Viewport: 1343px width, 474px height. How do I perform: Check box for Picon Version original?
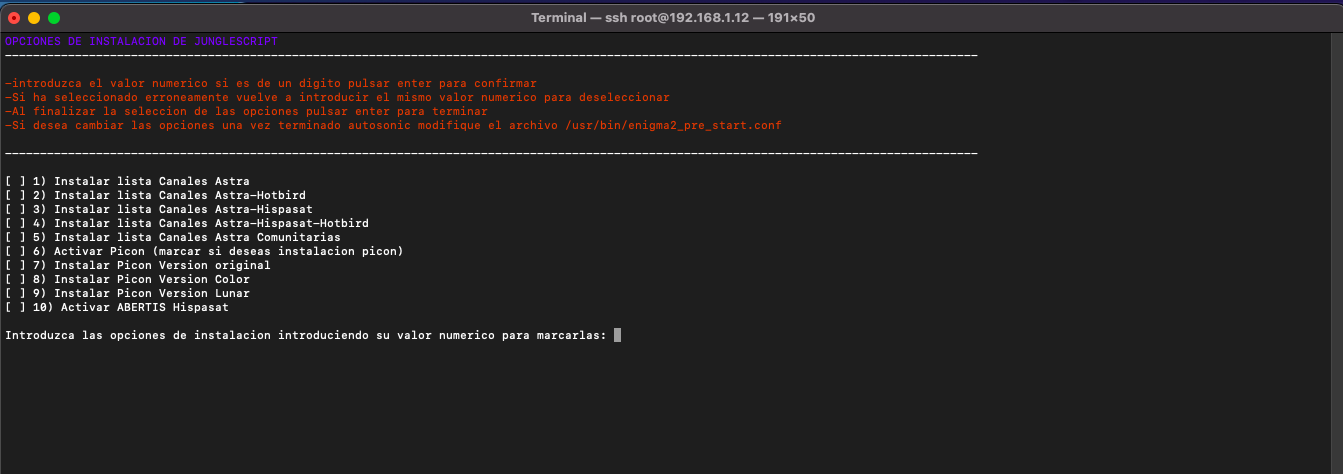point(16,265)
